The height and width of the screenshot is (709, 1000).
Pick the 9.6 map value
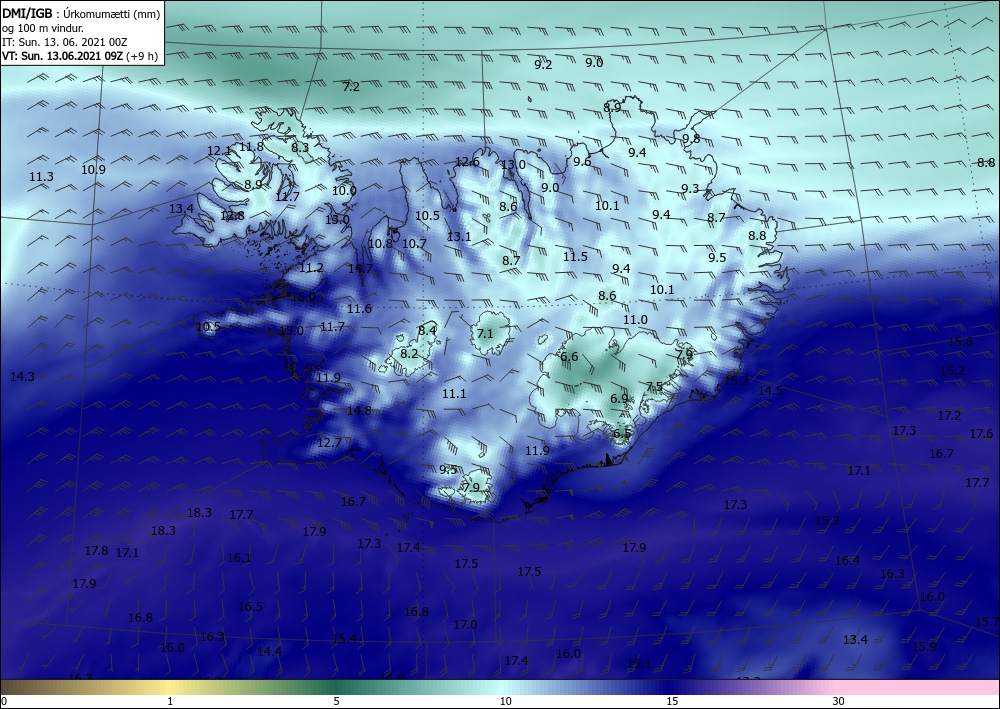pos(582,162)
